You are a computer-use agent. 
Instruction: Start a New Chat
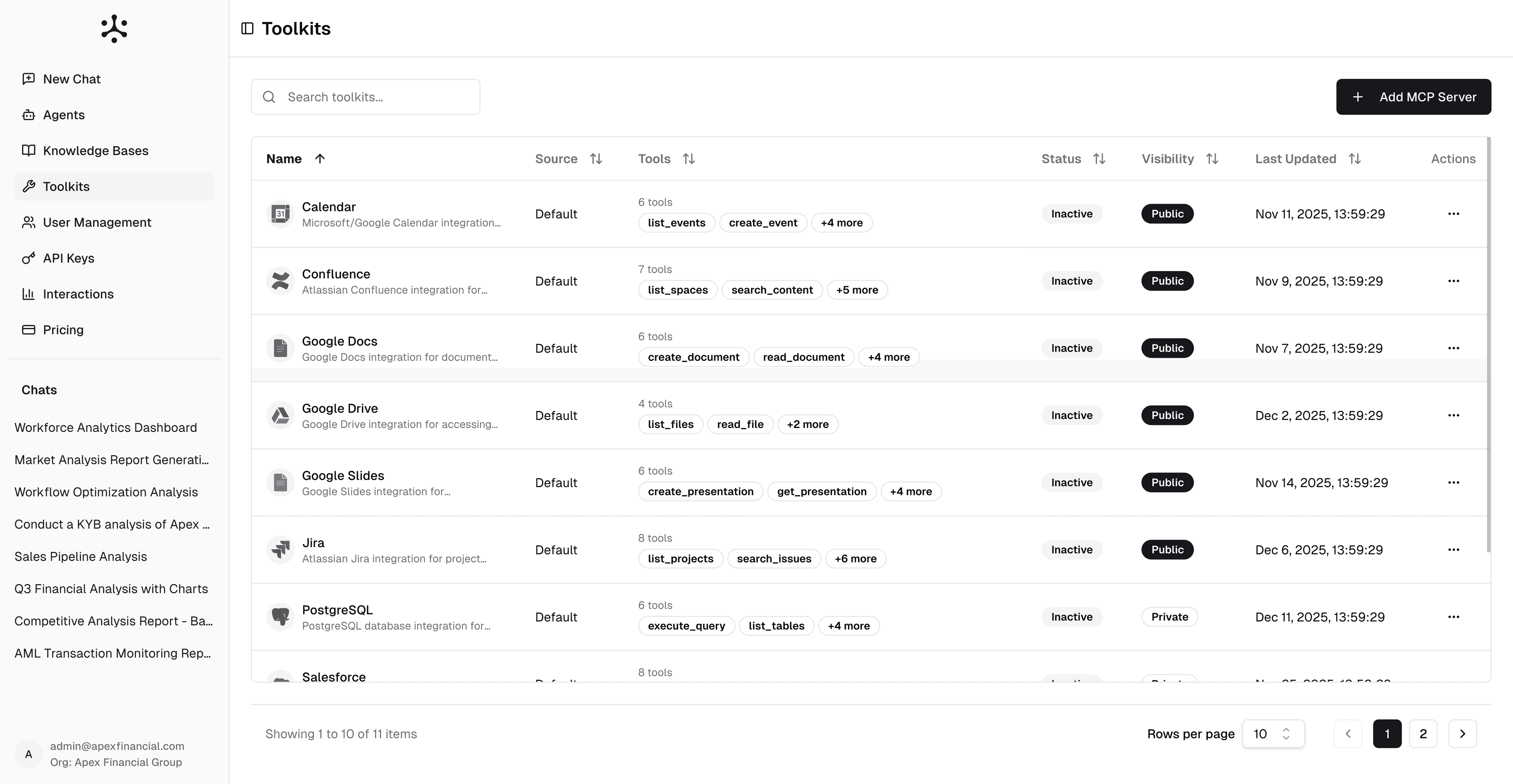tap(114, 79)
